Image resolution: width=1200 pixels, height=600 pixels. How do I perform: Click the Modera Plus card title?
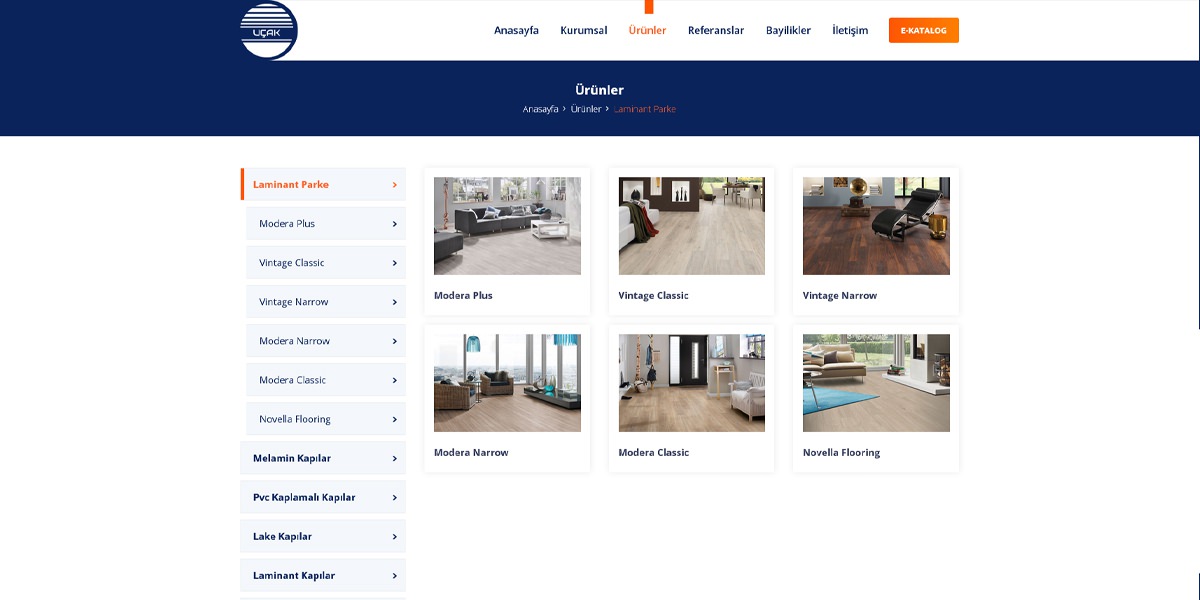point(463,296)
